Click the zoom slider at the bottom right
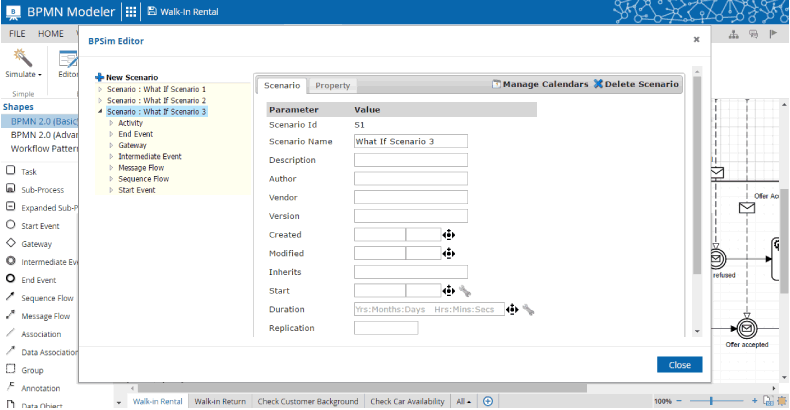The height and width of the screenshot is (410, 790). [712, 401]
